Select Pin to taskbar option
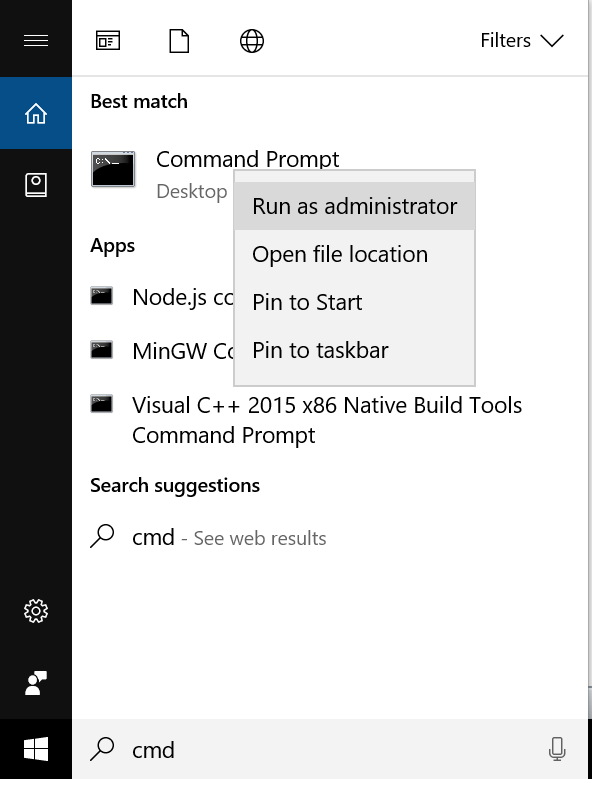592x788 pixels. (354, 350)
